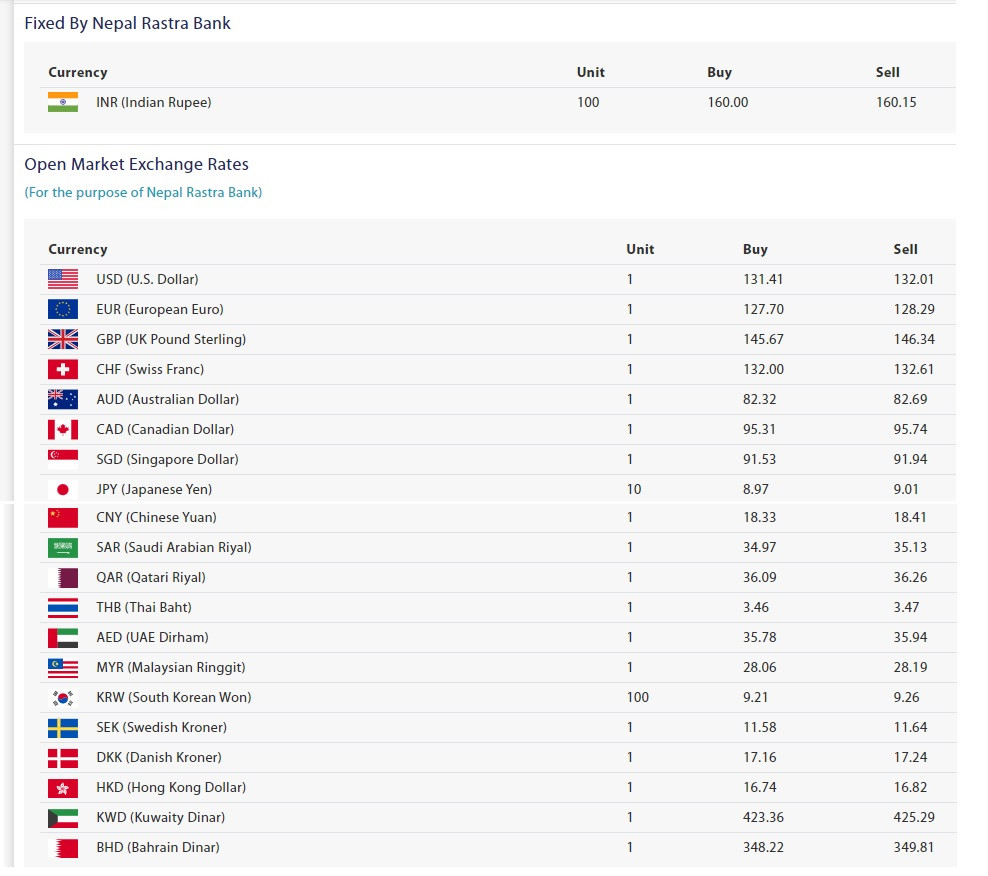This screenshot has height=876, width=988.
Task: Click 'AED (UAE Dirham)' currency name
Action: click(152, 638)
